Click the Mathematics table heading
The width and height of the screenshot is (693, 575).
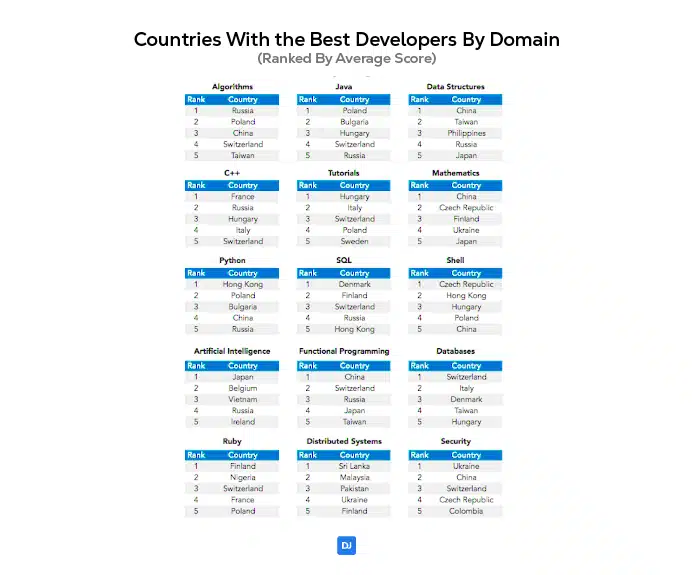point(456,173)
